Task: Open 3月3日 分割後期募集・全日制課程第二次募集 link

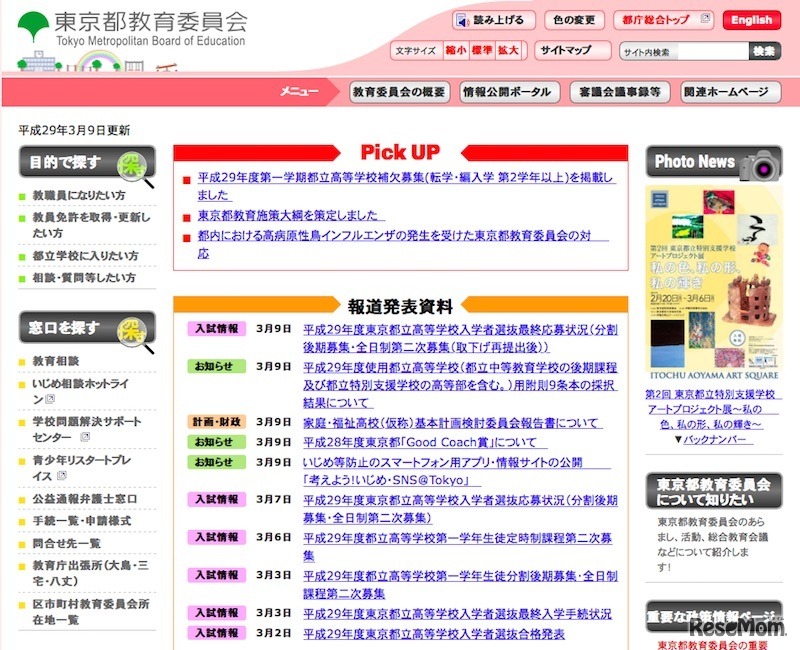Action: tap(460, 585)
